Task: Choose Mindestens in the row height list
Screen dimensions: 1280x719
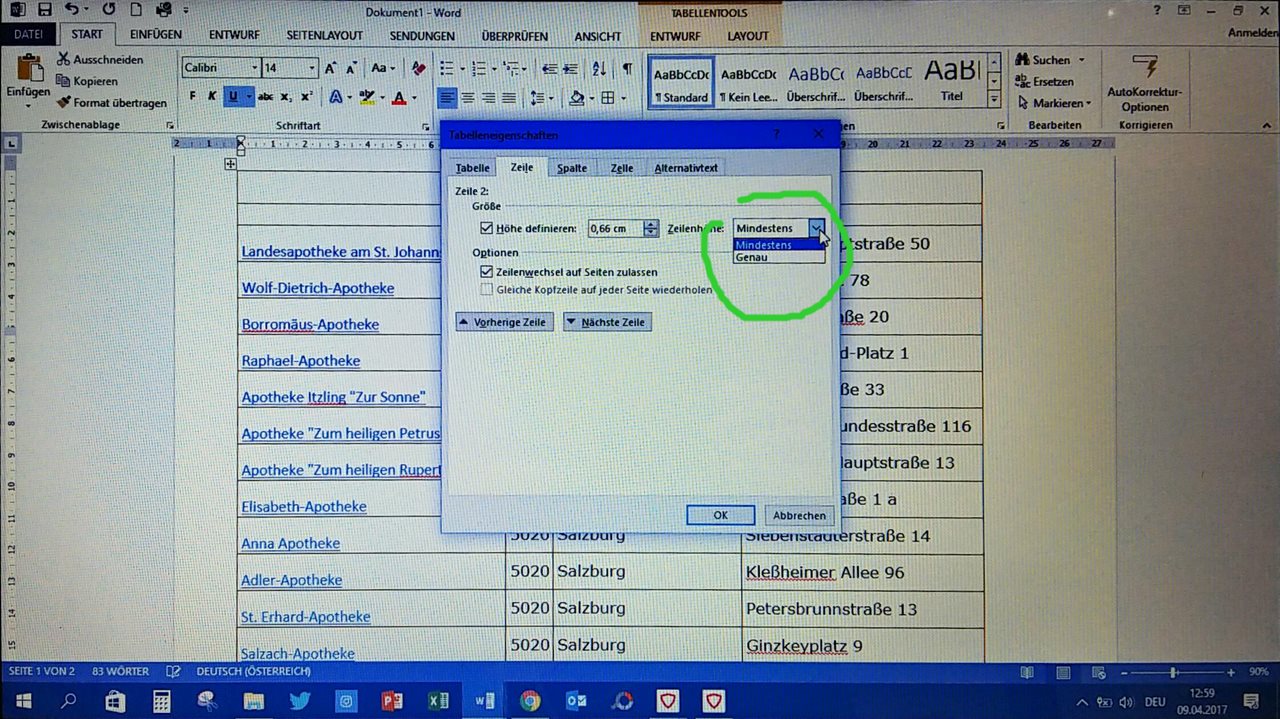Action: [779, 245]
